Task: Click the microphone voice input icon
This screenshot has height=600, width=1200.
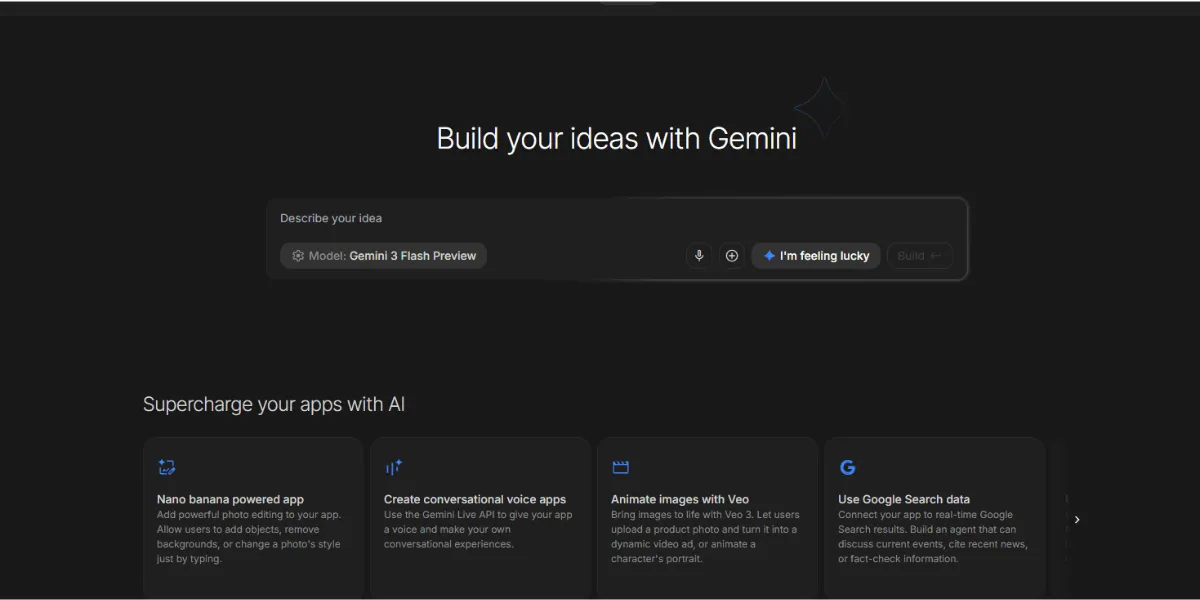Action: (699, 256)
